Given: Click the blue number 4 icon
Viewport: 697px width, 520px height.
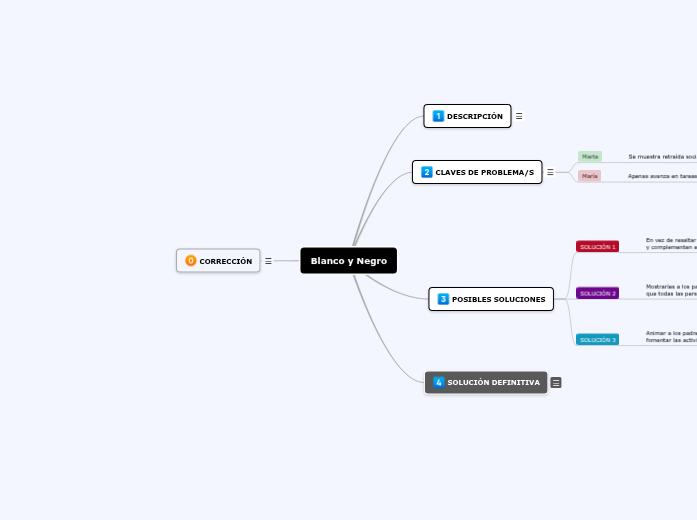Looking at the screenshot, I should [439, 382].
